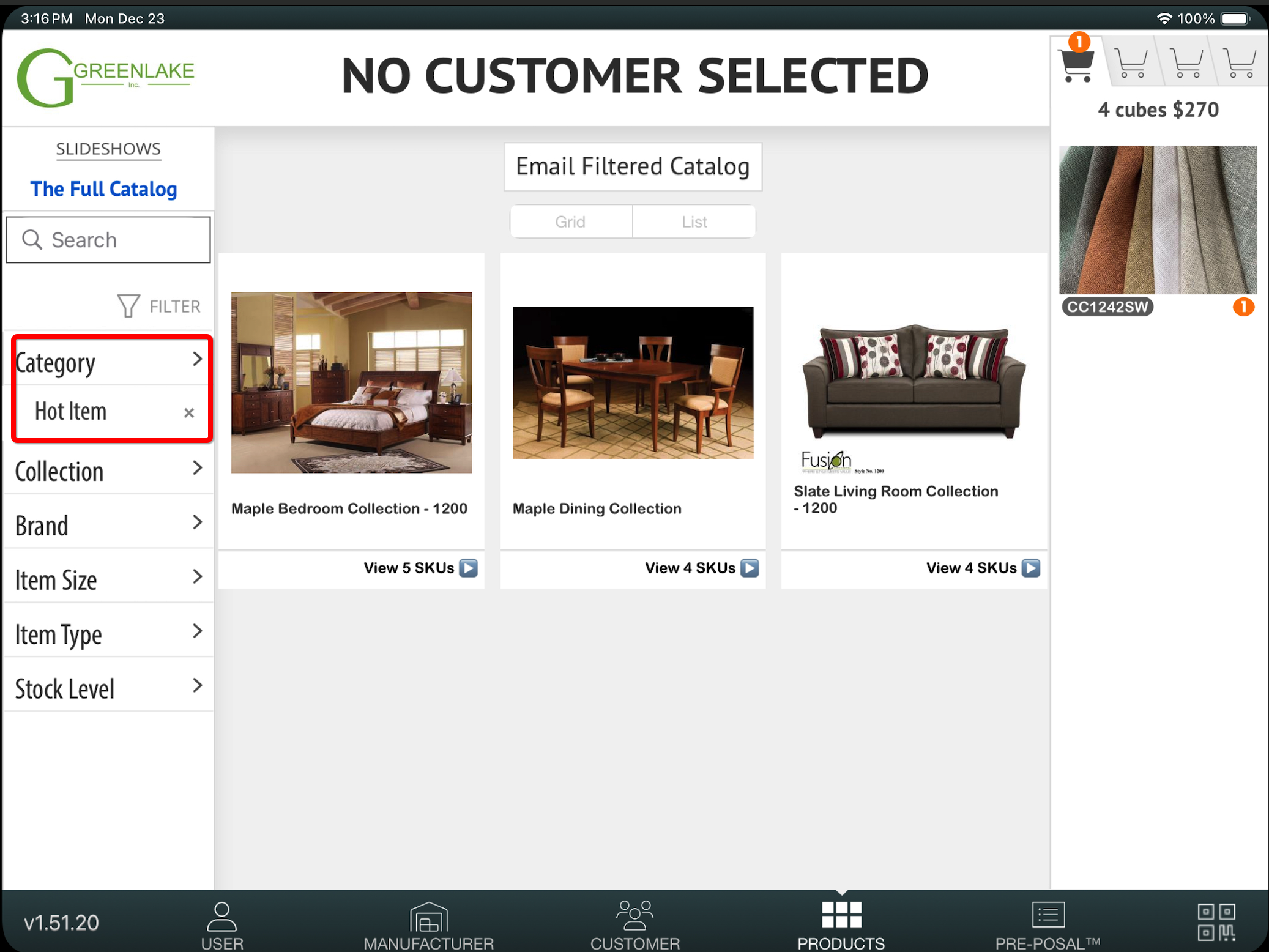This screenshot has height=952, width=1269.
Task: Expand the Stock Level filter
Action: [x=108, y=688]
